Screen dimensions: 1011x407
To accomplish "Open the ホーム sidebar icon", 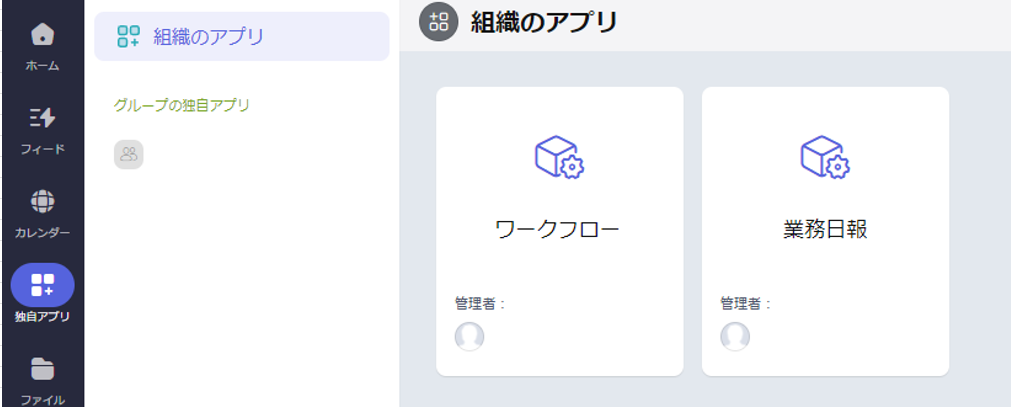I will 43,35.
